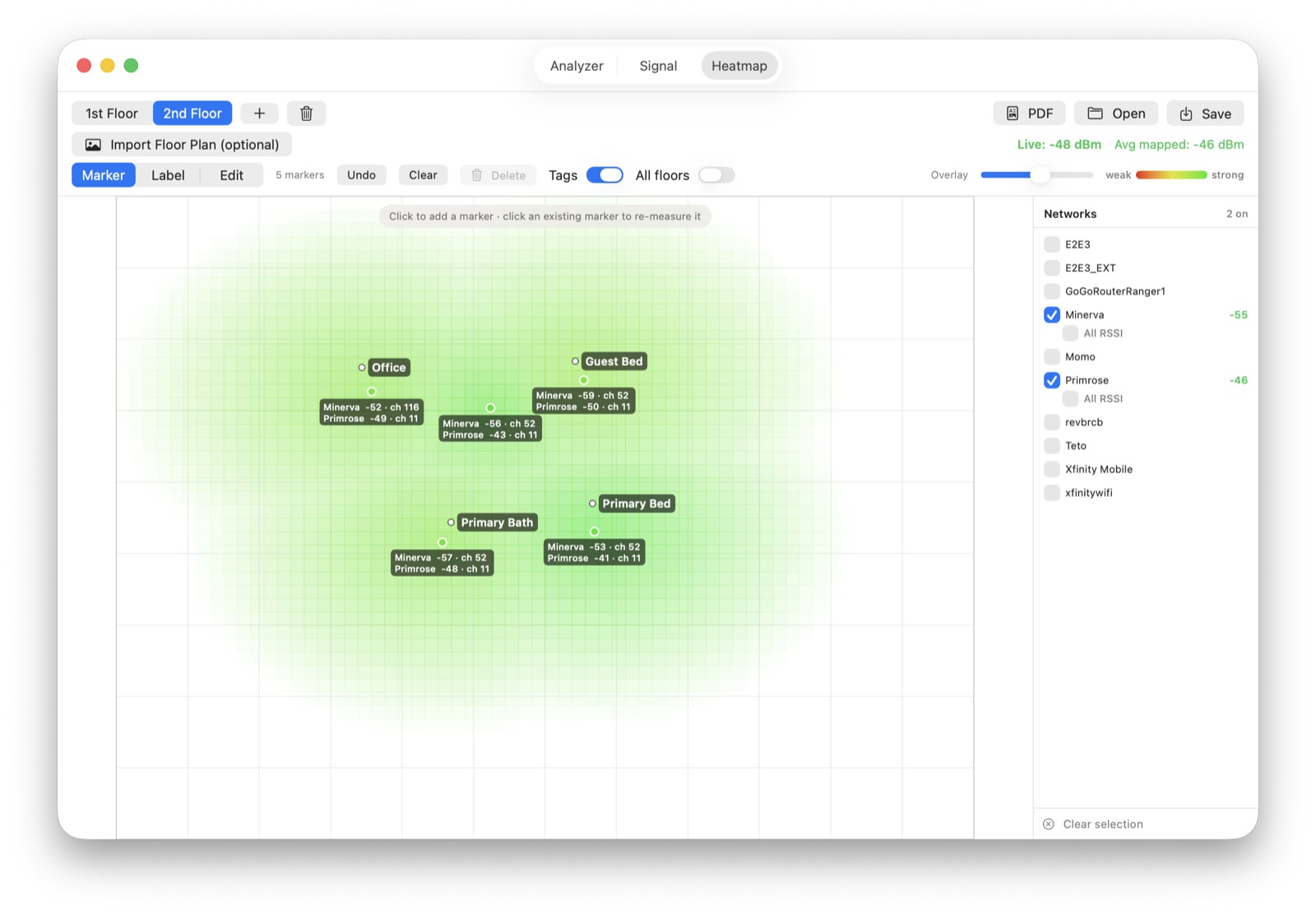
Task: Click the Clear markers button
Action: pyautogui.click(x=423, y=175)
